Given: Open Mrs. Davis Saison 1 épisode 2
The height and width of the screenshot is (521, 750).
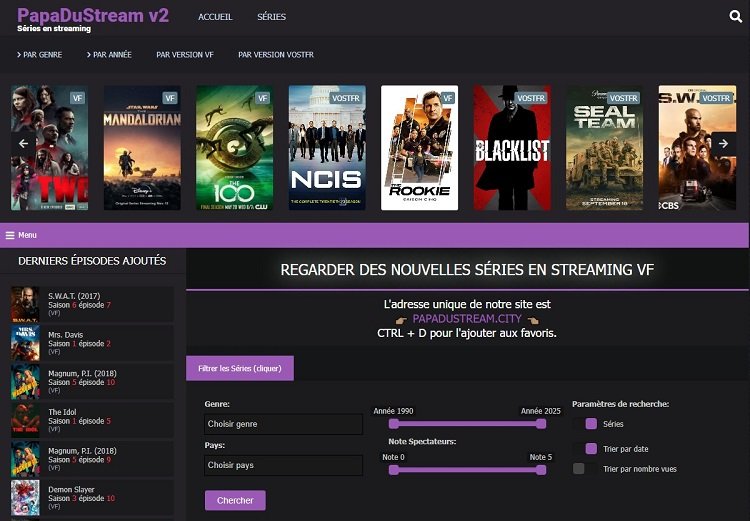Looking at the screenshot, I should (92, 344).
